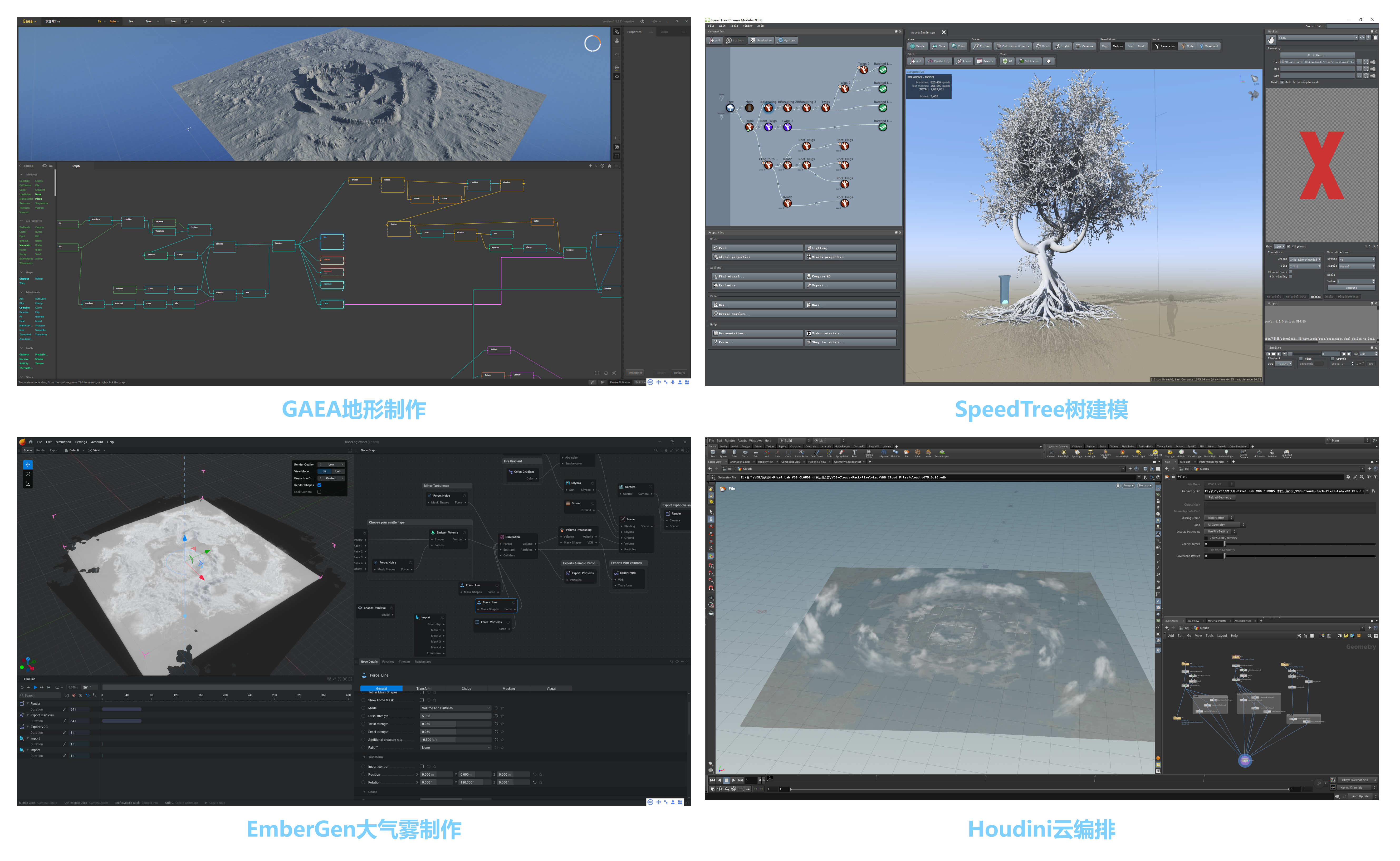Image resolution: width=1400 pixels, height=861 pixels.
Task: Open the Missing Frame Report Error dropdown in Houdini
Action: pyautogui.click(x=1220, y=518)
